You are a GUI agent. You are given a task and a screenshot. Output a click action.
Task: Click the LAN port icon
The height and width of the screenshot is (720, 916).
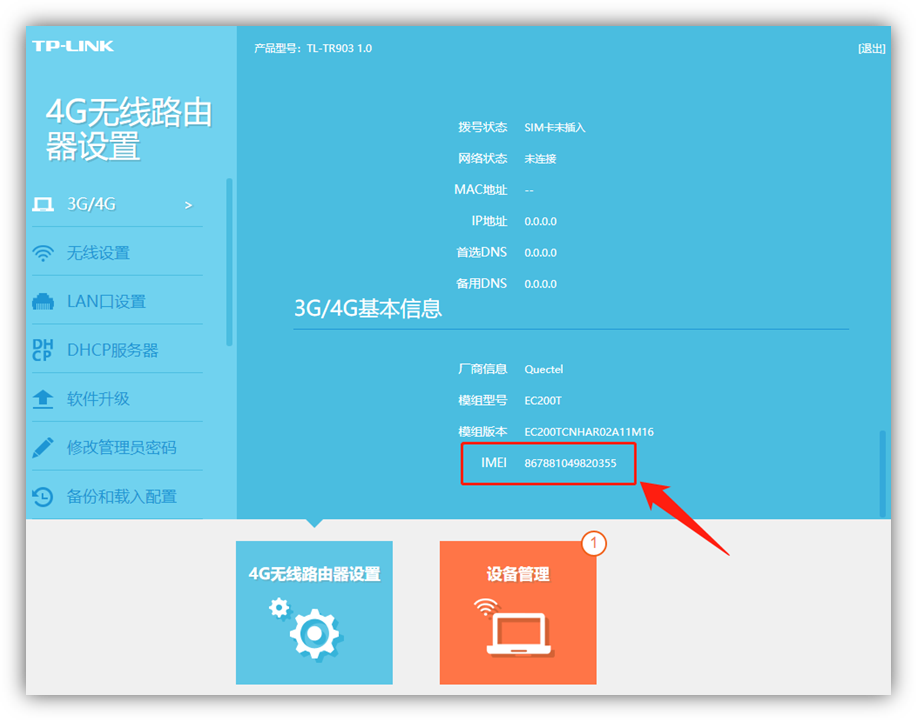click(43, 302)
